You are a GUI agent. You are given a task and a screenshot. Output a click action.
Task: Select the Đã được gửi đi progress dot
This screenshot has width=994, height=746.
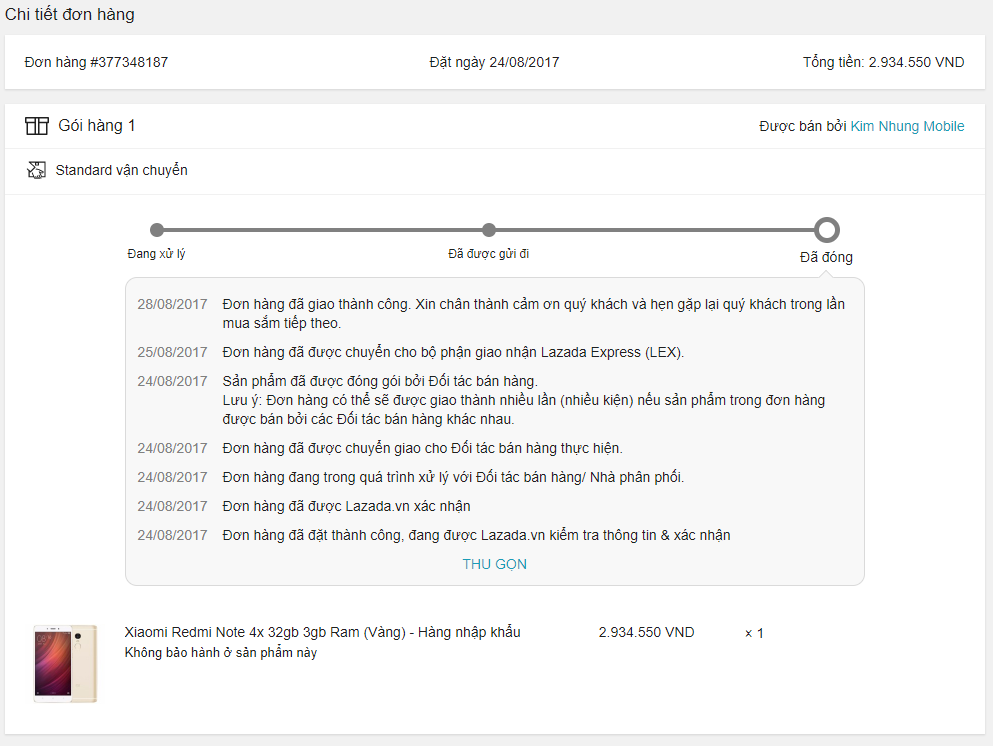click(x=489, y=230)
